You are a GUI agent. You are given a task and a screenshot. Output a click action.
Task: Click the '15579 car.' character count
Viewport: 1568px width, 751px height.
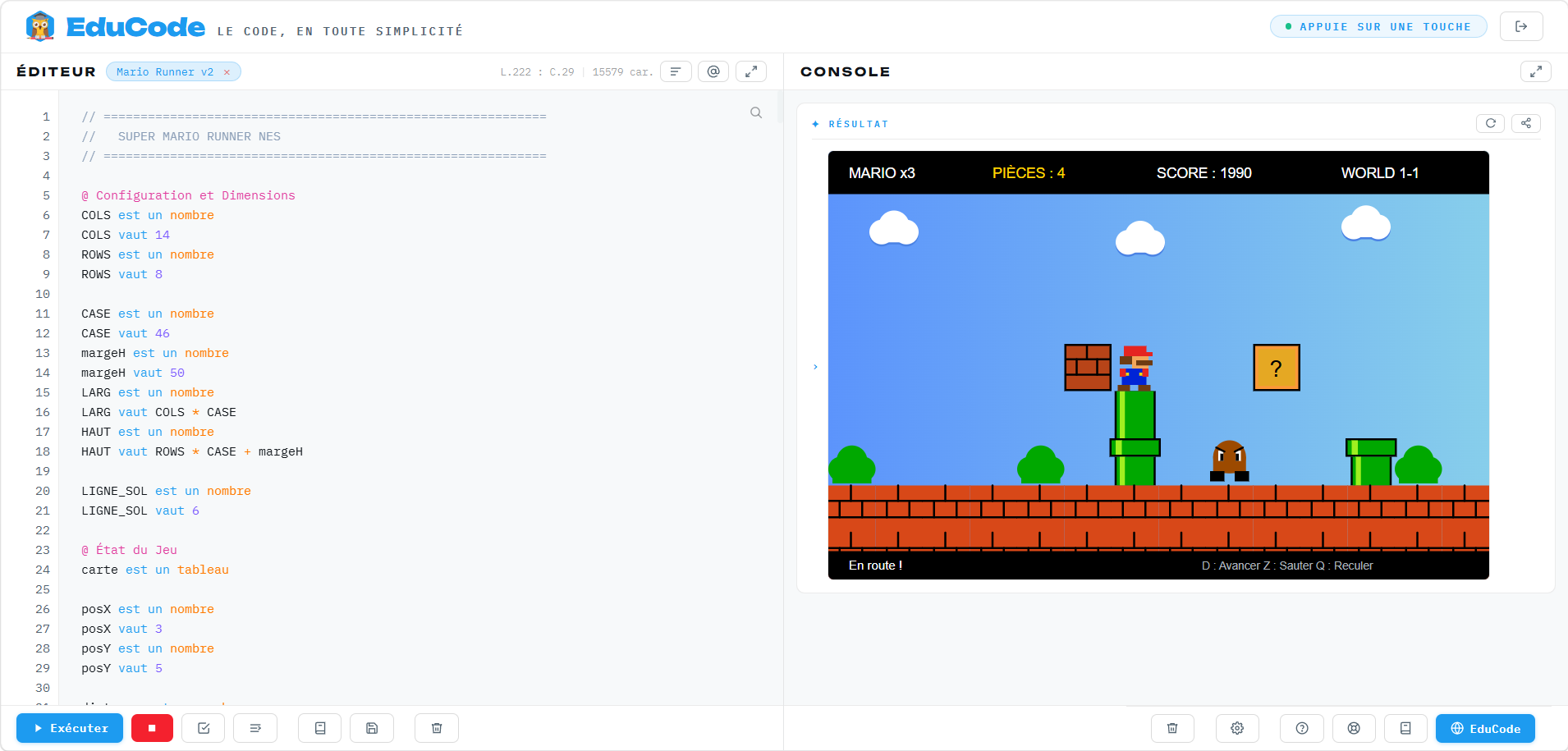tap(622, 72)
